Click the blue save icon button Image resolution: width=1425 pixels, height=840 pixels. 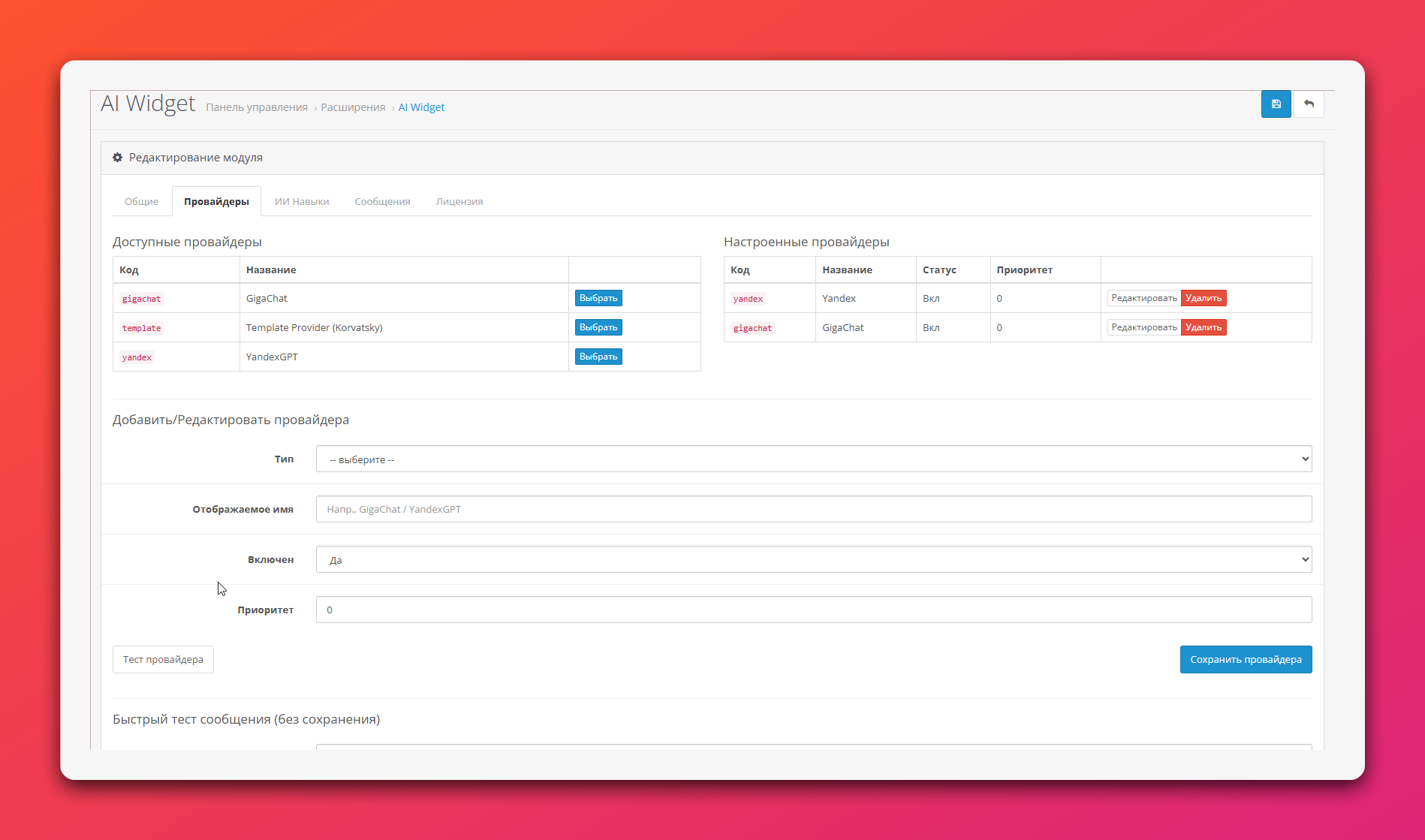click(x=1276, y=104)
